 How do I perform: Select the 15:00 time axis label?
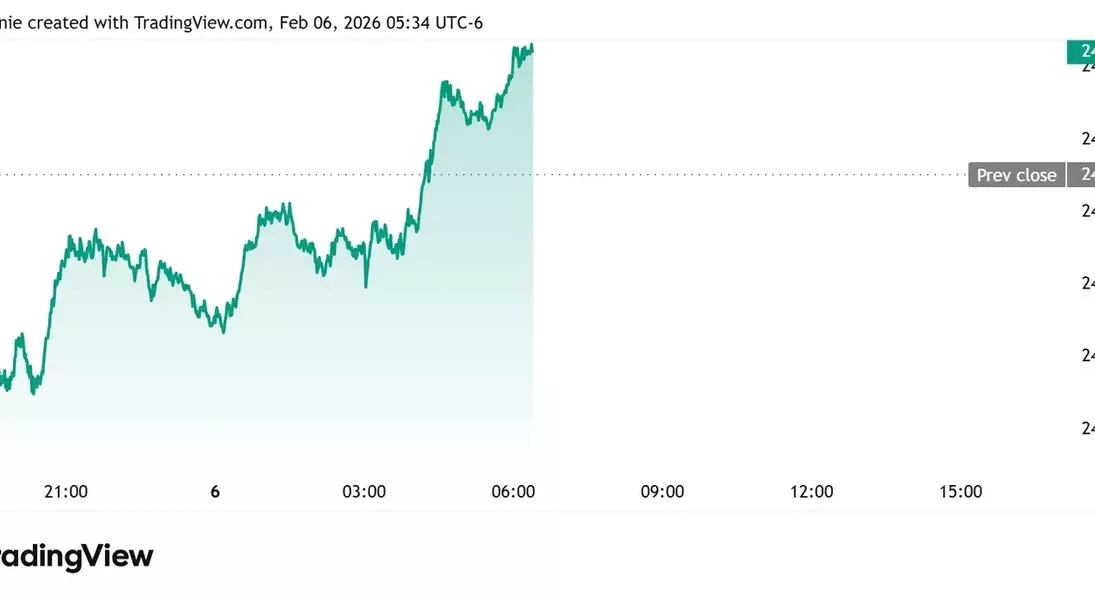click(960, 491)
